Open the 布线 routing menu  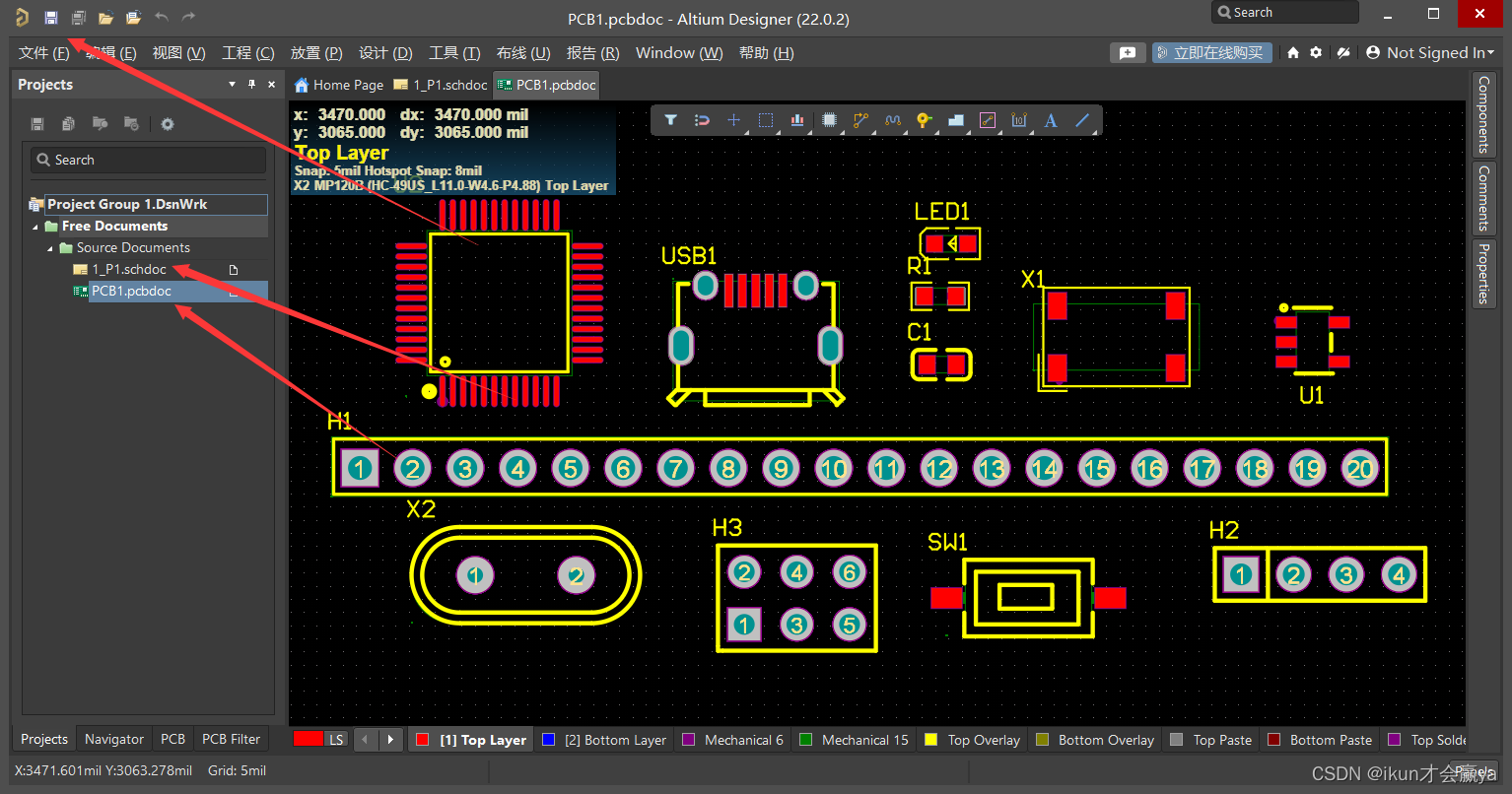521,52
